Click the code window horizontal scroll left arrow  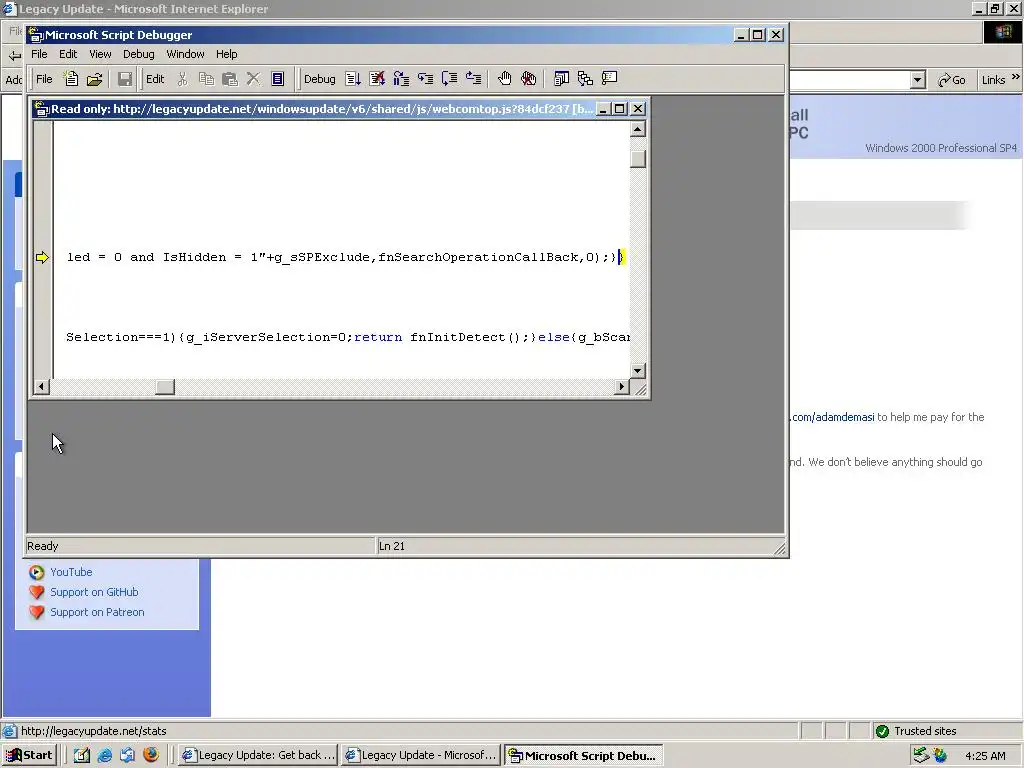(41, 387)
